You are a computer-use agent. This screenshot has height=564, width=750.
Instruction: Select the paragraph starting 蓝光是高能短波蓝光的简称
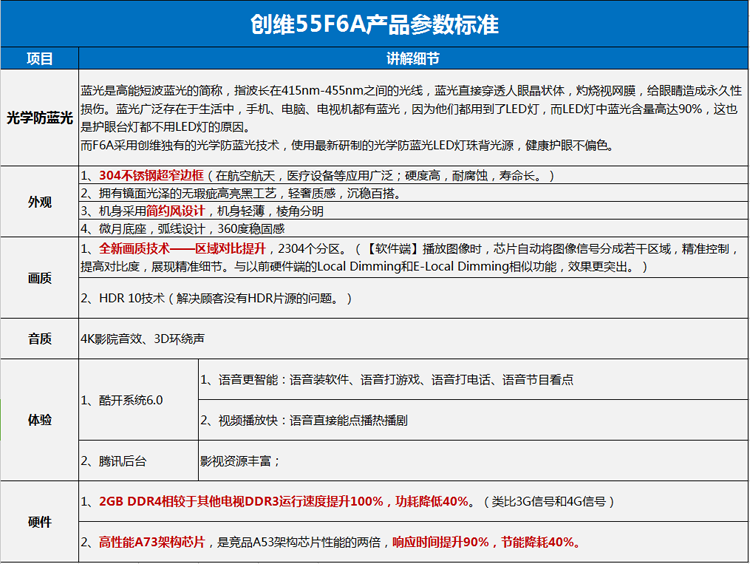411,109
